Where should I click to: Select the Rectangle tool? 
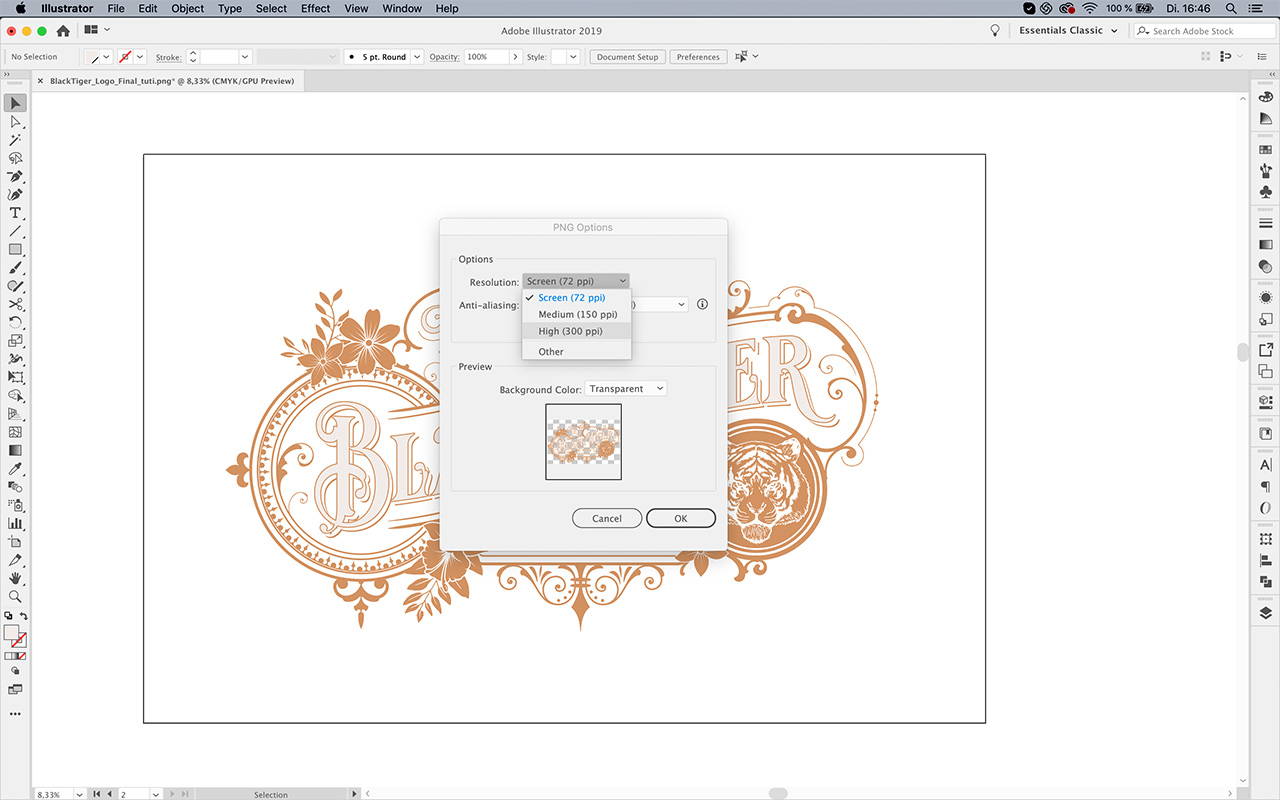[x=15, y=249]
